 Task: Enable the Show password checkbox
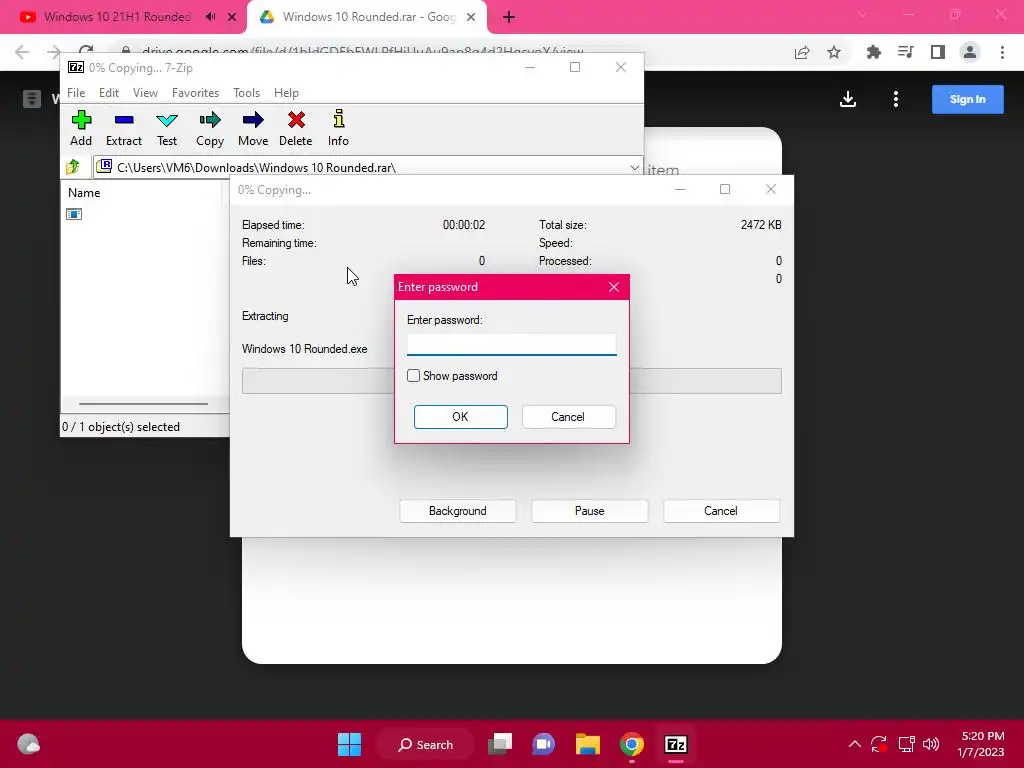point(413,376)
